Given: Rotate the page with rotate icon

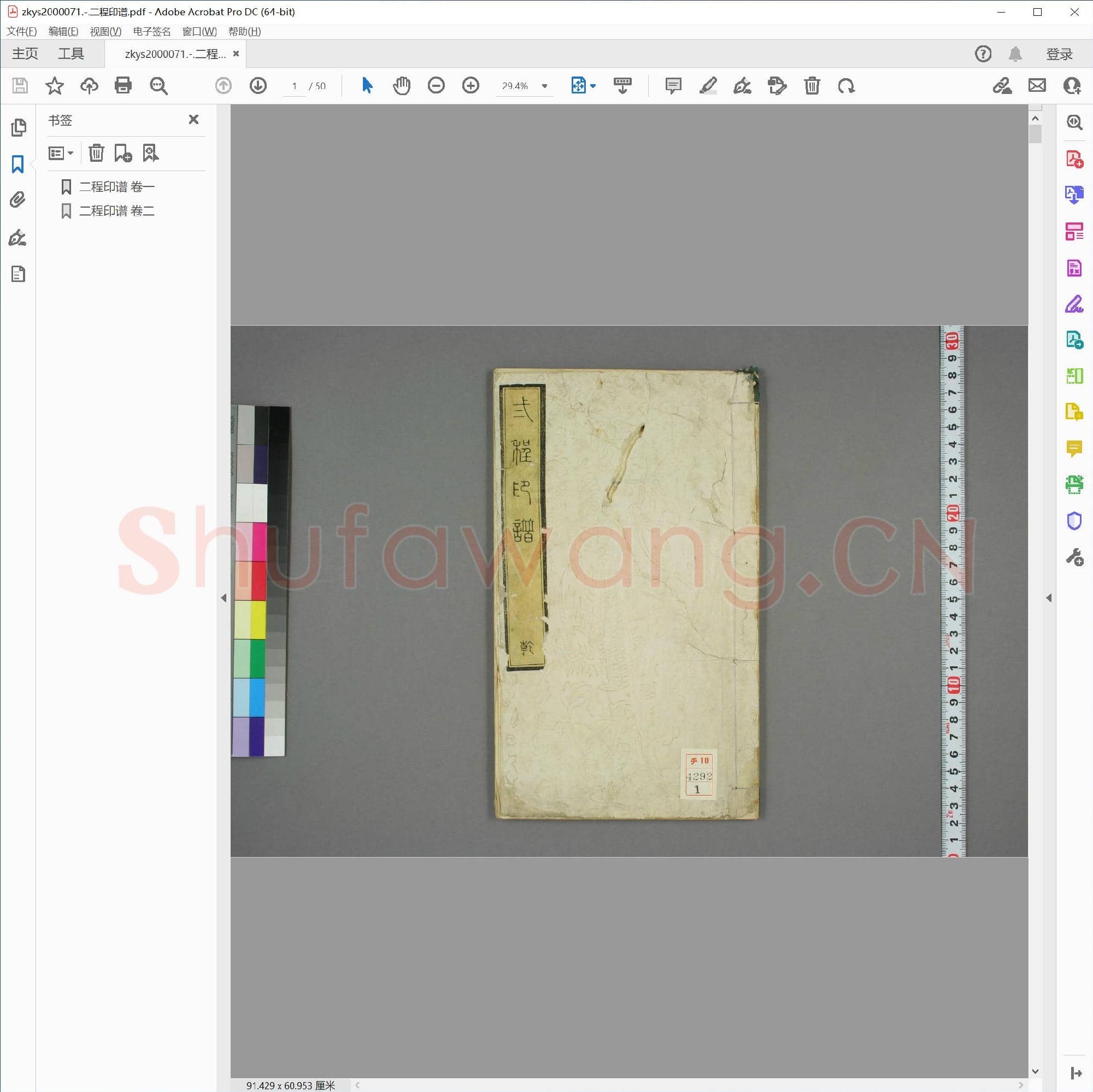Looking at the screenshot, I should click(847, 86).
